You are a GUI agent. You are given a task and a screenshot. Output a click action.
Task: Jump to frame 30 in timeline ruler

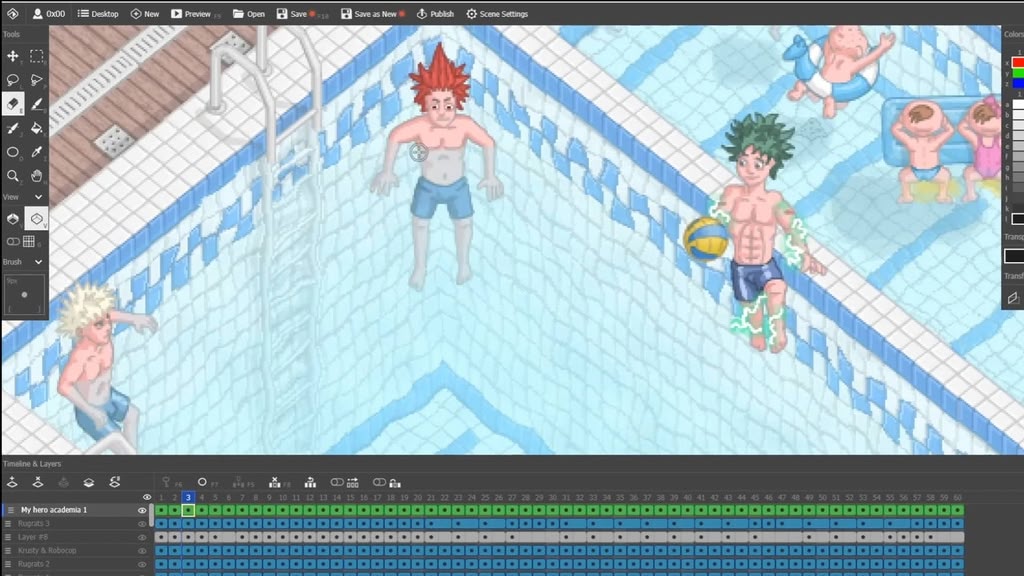552,498
